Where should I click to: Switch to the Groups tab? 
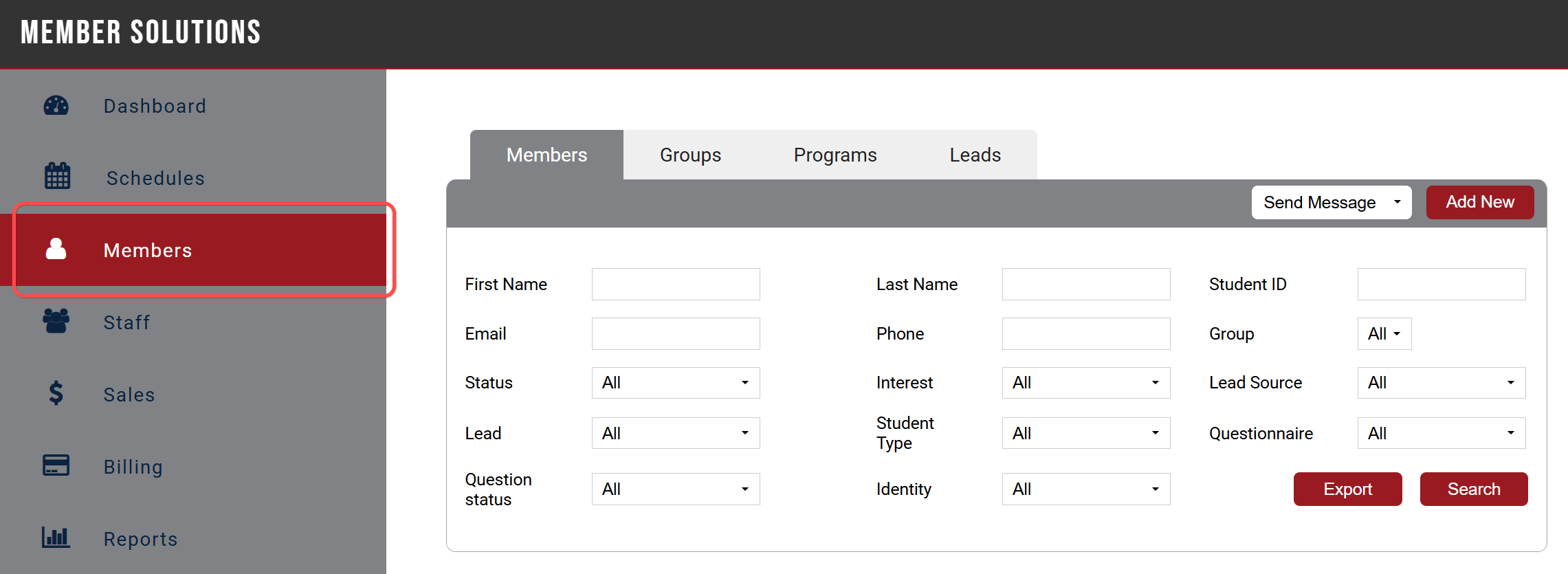point(690,155)
